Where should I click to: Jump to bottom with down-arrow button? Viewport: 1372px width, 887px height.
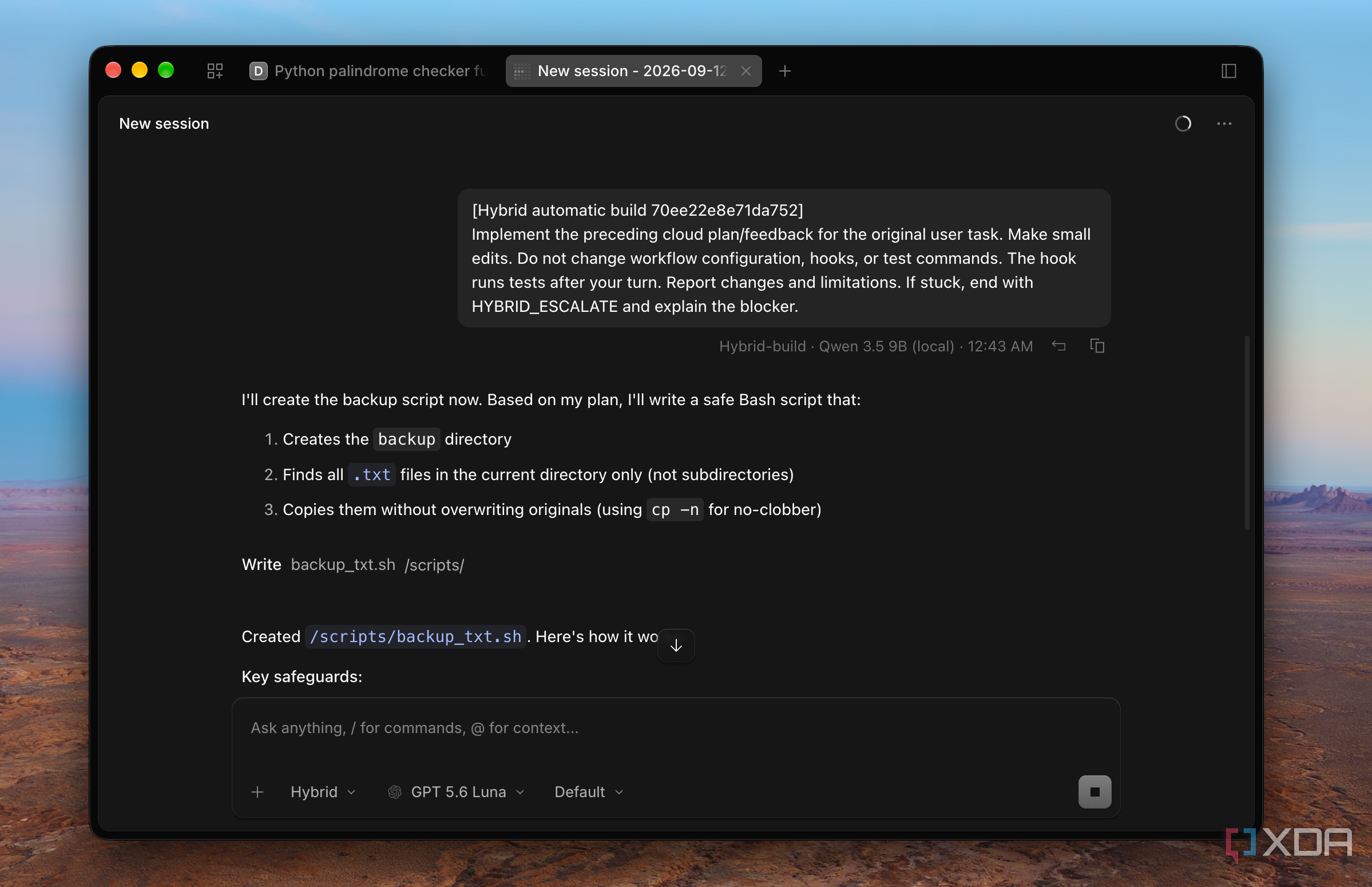pos(676,646)
